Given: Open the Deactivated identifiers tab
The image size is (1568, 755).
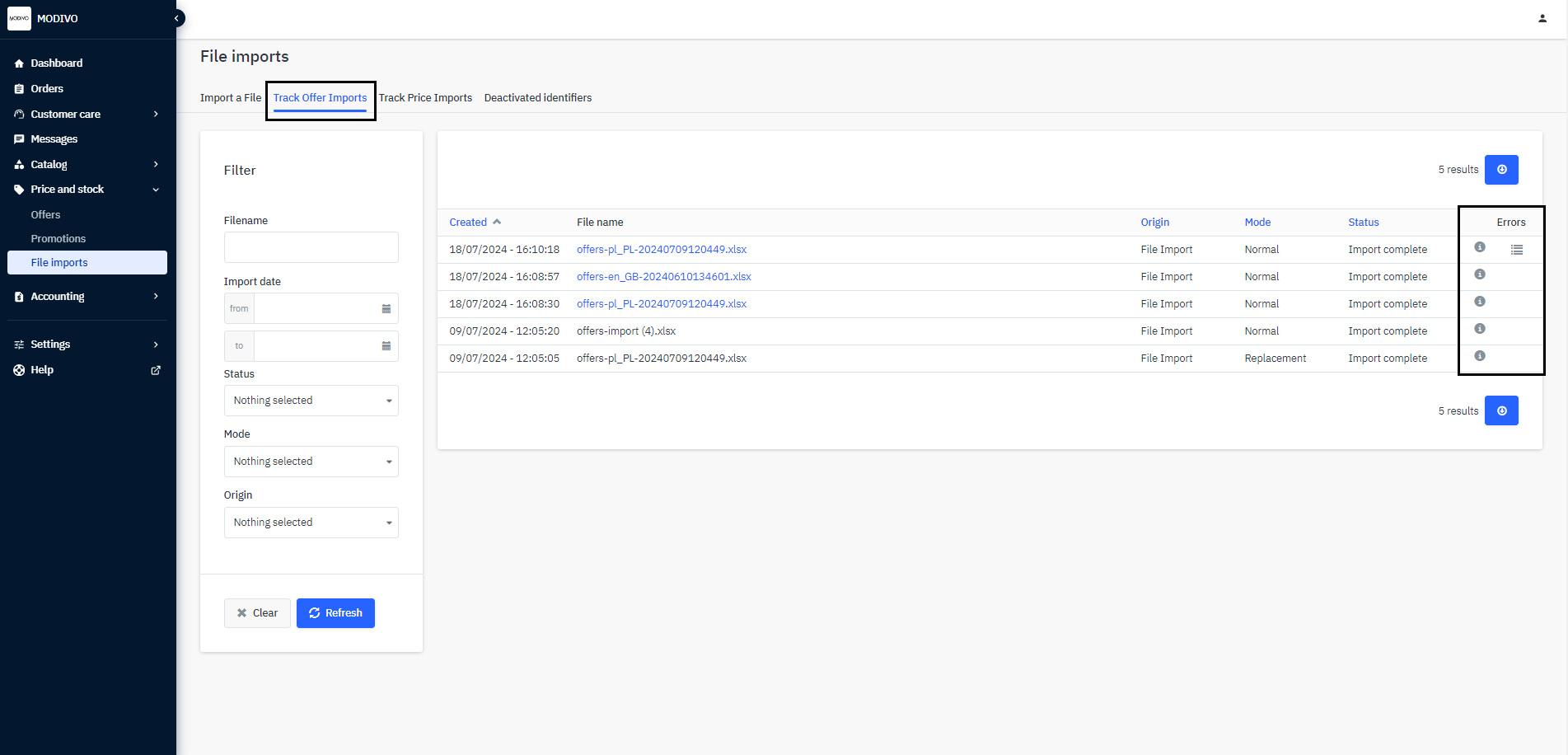Looking at the screenshot, I should [537, 98].
